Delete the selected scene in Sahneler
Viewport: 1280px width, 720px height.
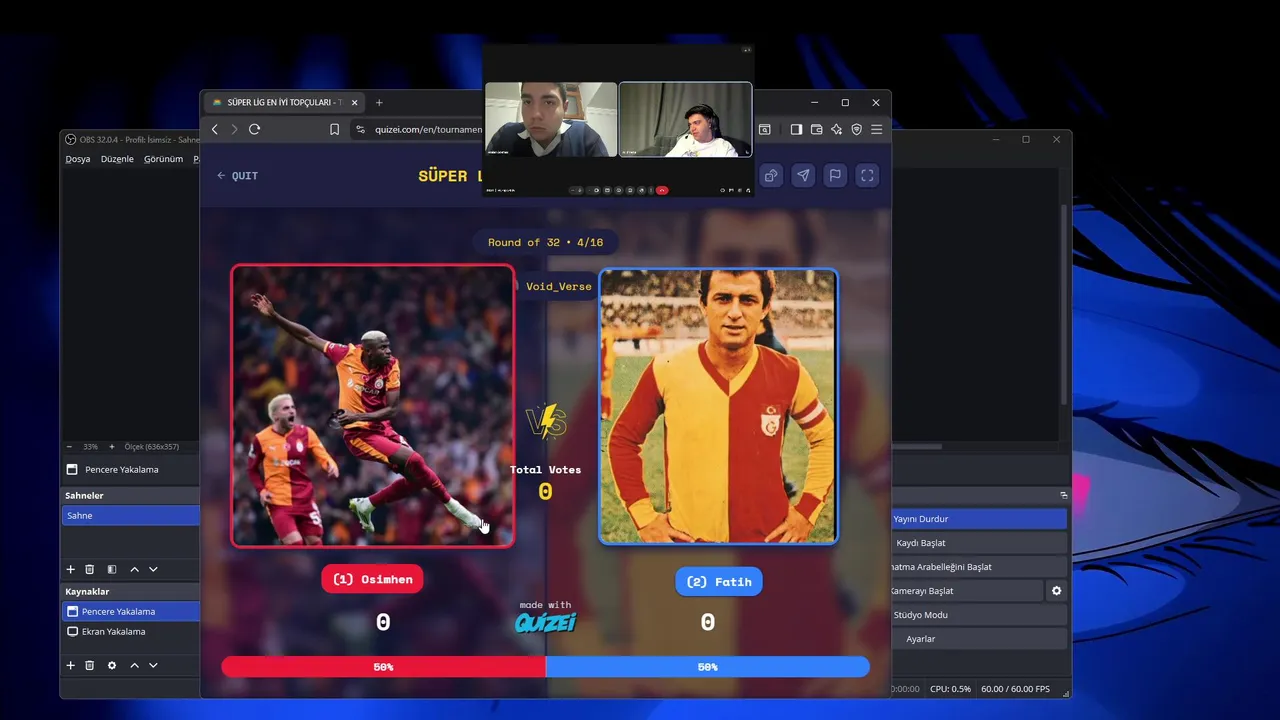pyautogui.click(x=89, y=569)
